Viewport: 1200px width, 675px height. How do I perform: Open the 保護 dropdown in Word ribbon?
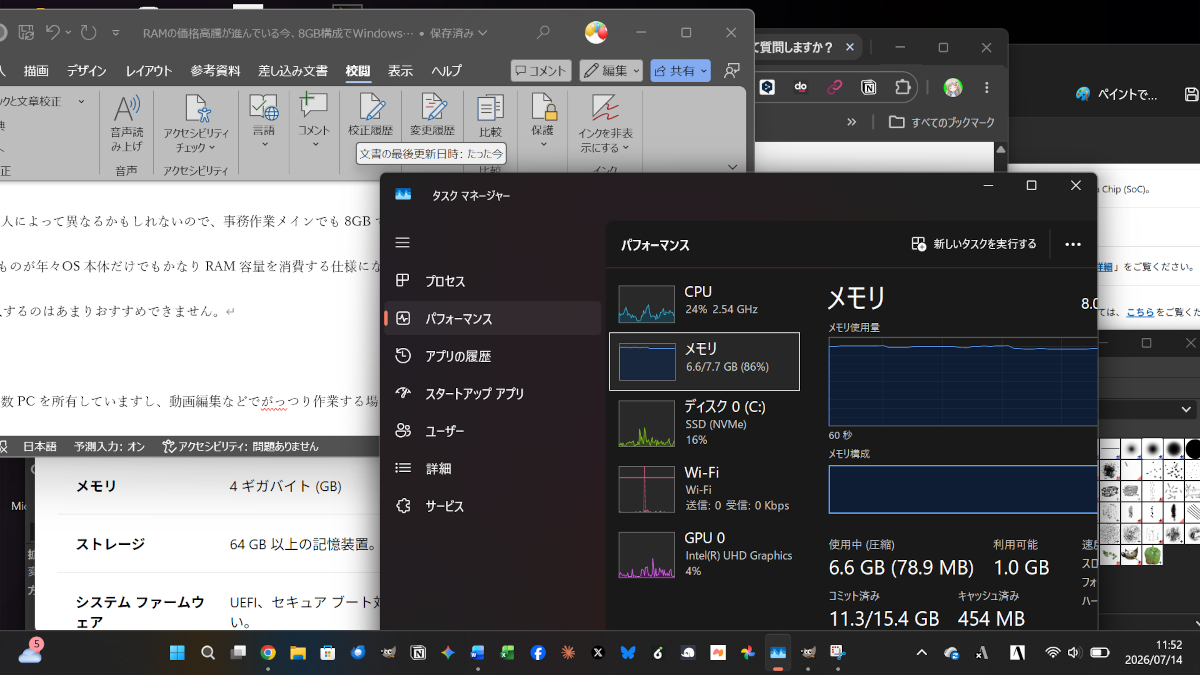[543, 122]
